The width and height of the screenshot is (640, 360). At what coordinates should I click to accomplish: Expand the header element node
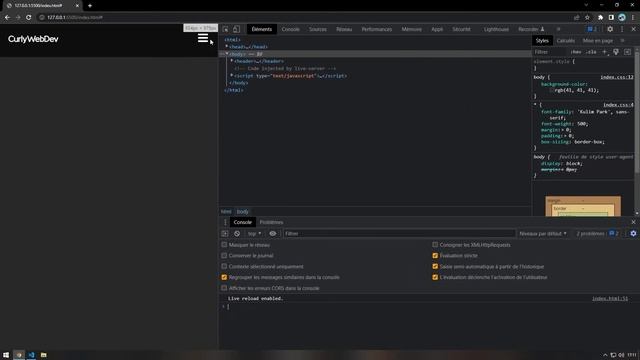(x=232, y=61)
